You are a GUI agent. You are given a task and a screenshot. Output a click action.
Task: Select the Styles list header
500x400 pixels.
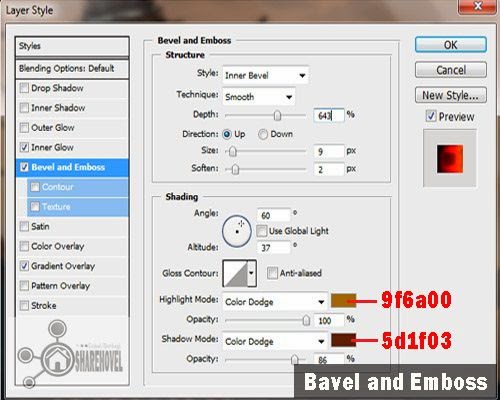pos(72,46)
